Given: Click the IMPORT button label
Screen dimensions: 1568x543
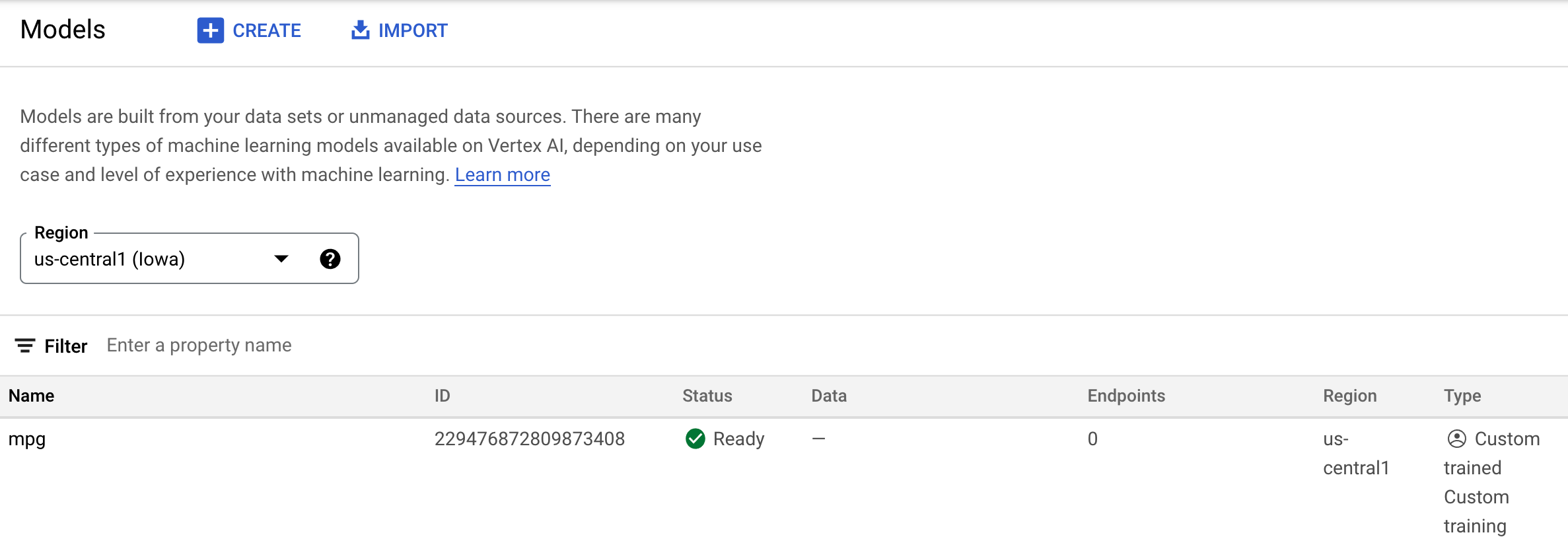Looking at the screenshot, I should [413, 30].
